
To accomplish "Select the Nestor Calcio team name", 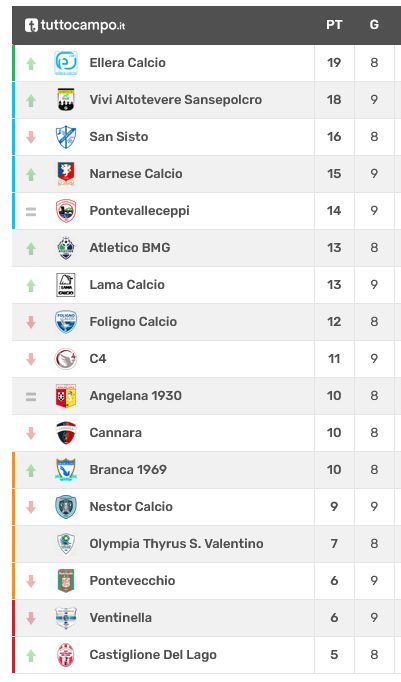I will point(131,507).
